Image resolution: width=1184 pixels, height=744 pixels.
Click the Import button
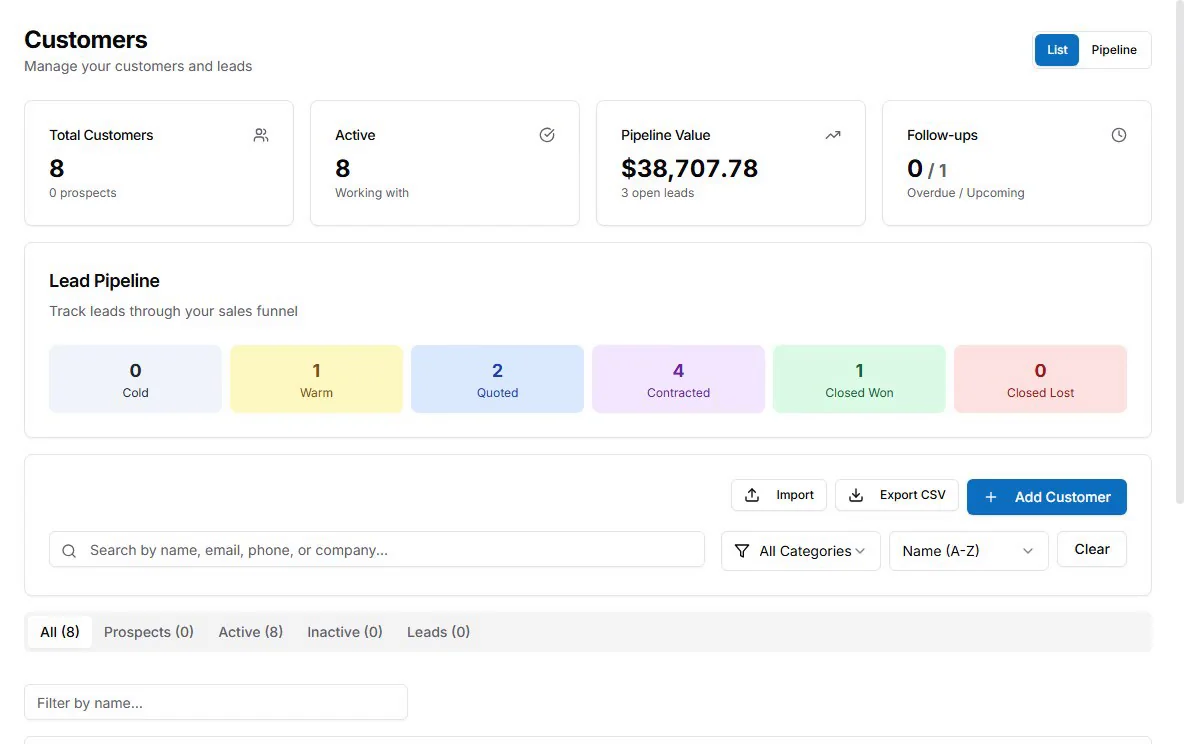coord(779,495)
